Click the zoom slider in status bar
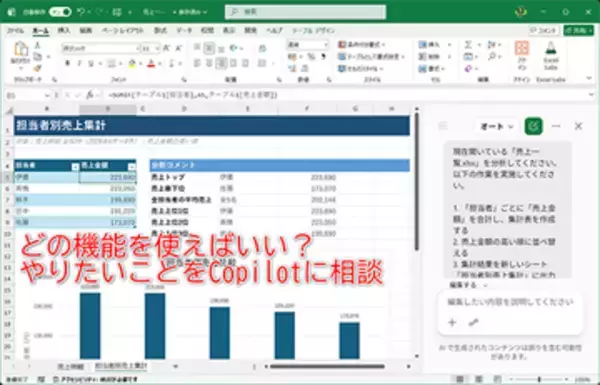The image size is (600, 385). point(539,379)
